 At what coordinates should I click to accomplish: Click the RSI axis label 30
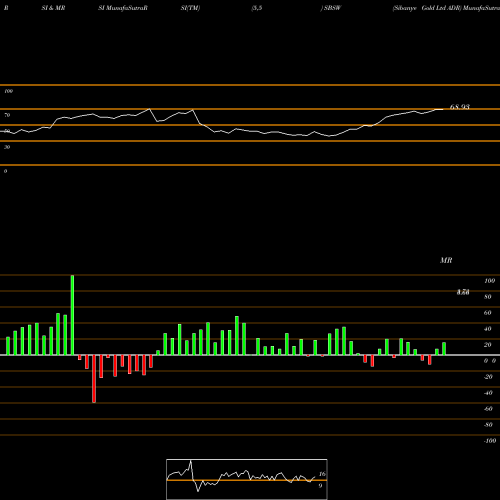[7, 147]
